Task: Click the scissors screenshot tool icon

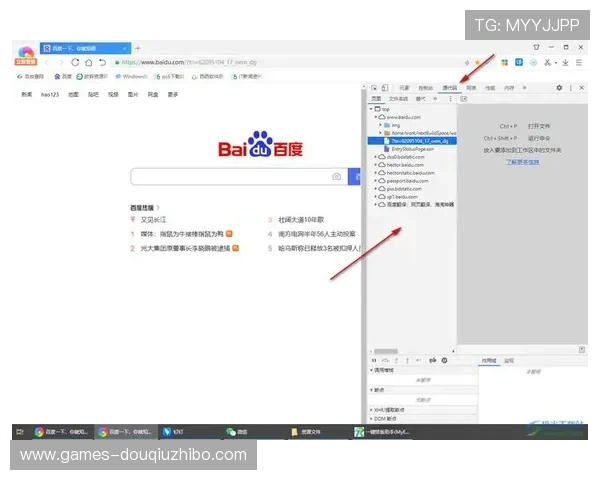Action: point(548,62)
